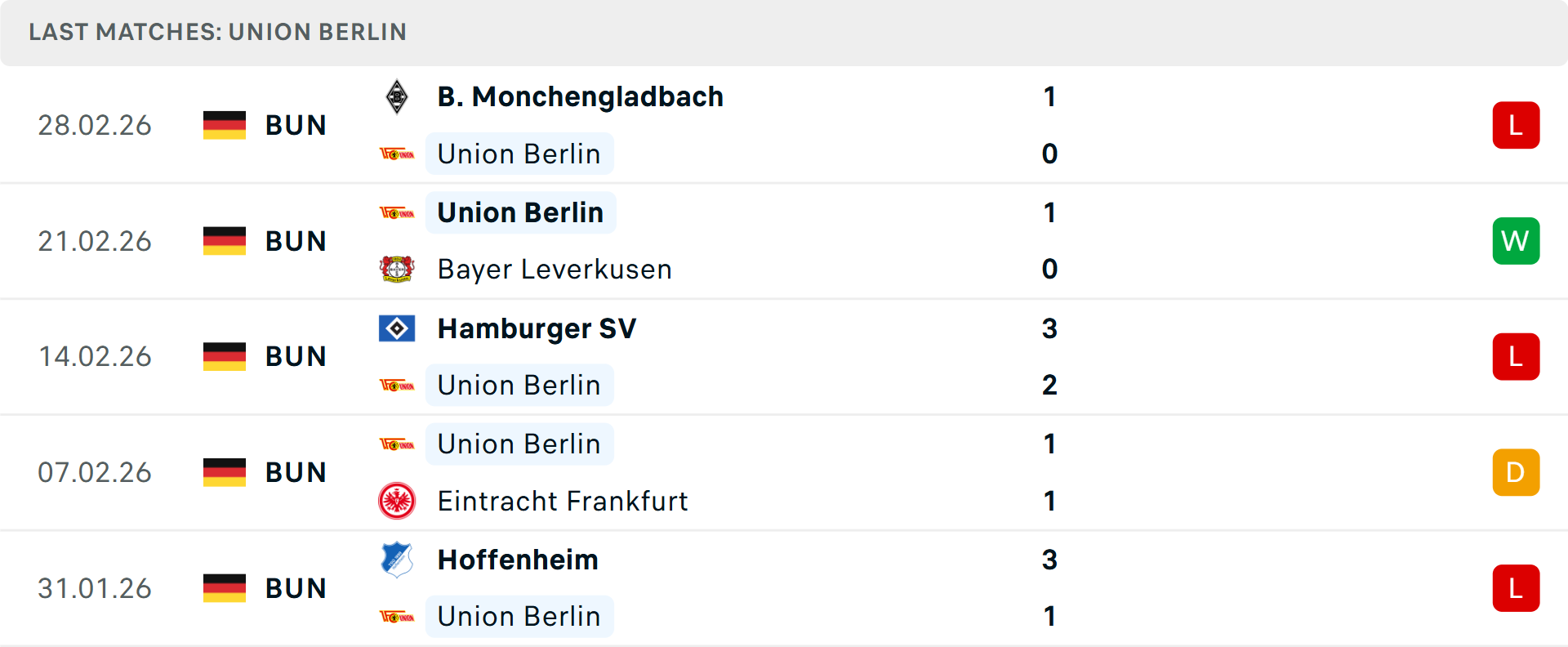This screenshot has width=1568, height=647.
Task: Click the Bayer Leverkusen club badge
Action: tap(397, 270)
